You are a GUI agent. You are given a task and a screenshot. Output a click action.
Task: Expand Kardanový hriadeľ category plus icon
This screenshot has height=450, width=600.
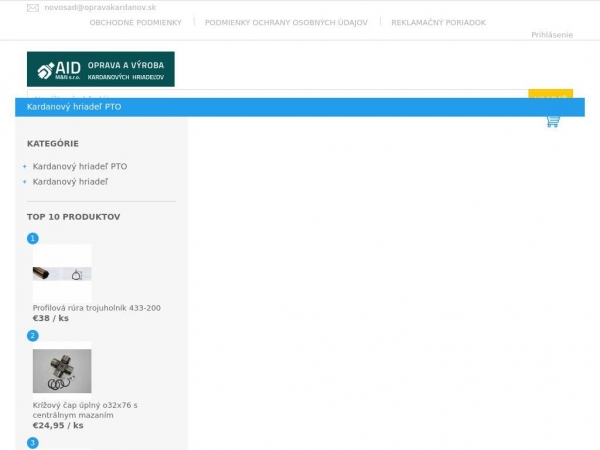point(24,182)
